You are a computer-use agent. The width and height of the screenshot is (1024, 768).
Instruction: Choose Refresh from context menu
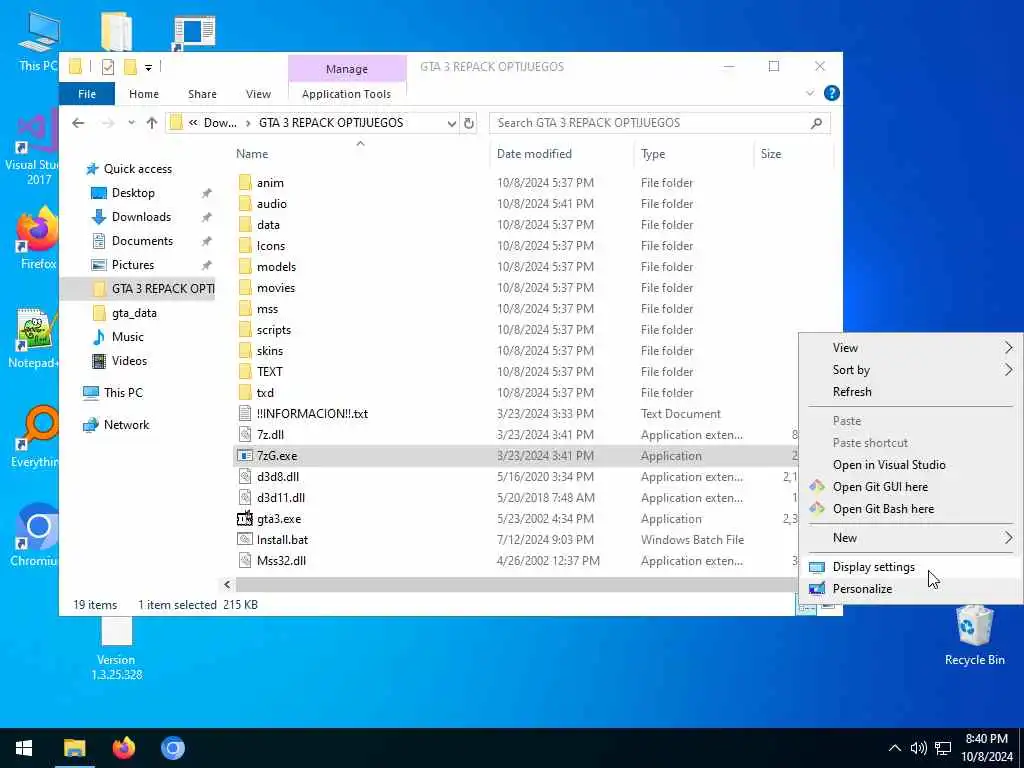tap(911, 392)
